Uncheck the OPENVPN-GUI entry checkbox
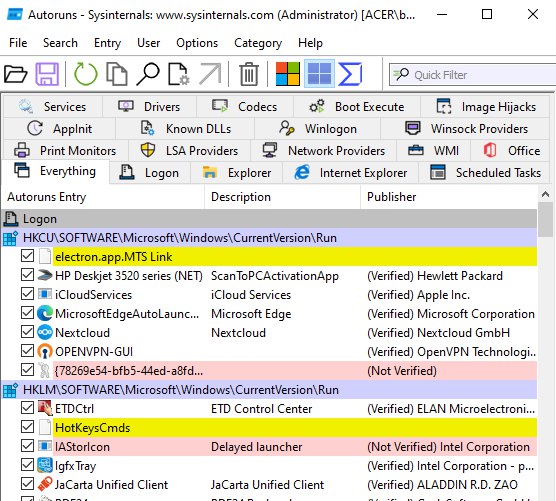556x501 pixels. click(x=27, y=351)
